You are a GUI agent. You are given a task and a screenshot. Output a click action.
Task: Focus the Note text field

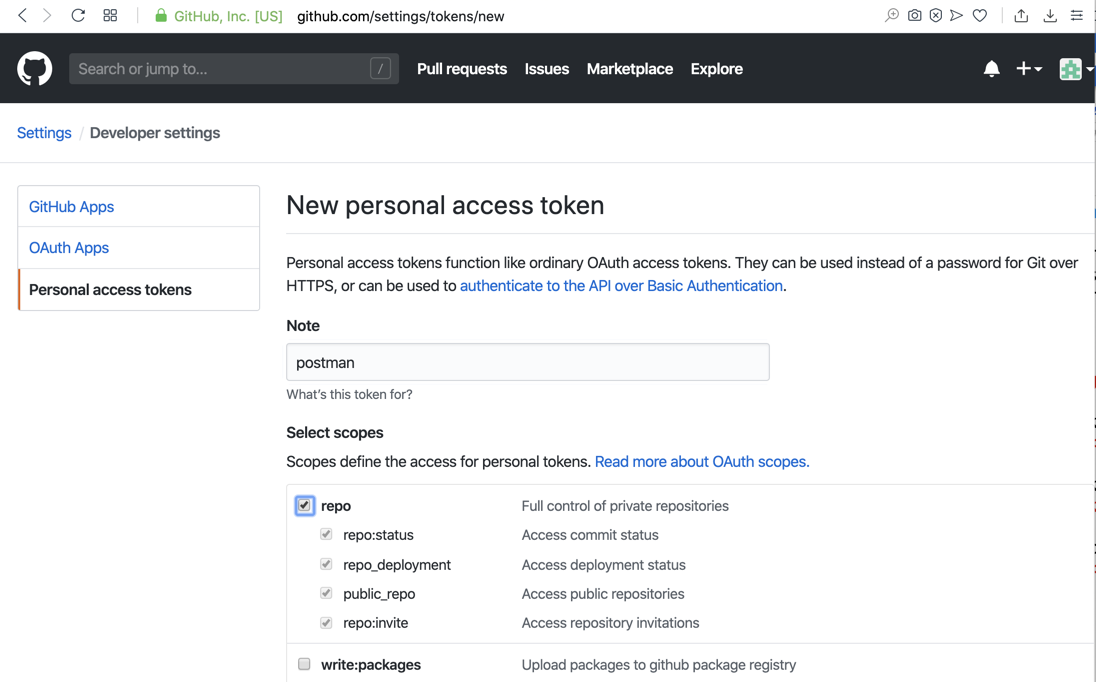click(x=527, y=362)
